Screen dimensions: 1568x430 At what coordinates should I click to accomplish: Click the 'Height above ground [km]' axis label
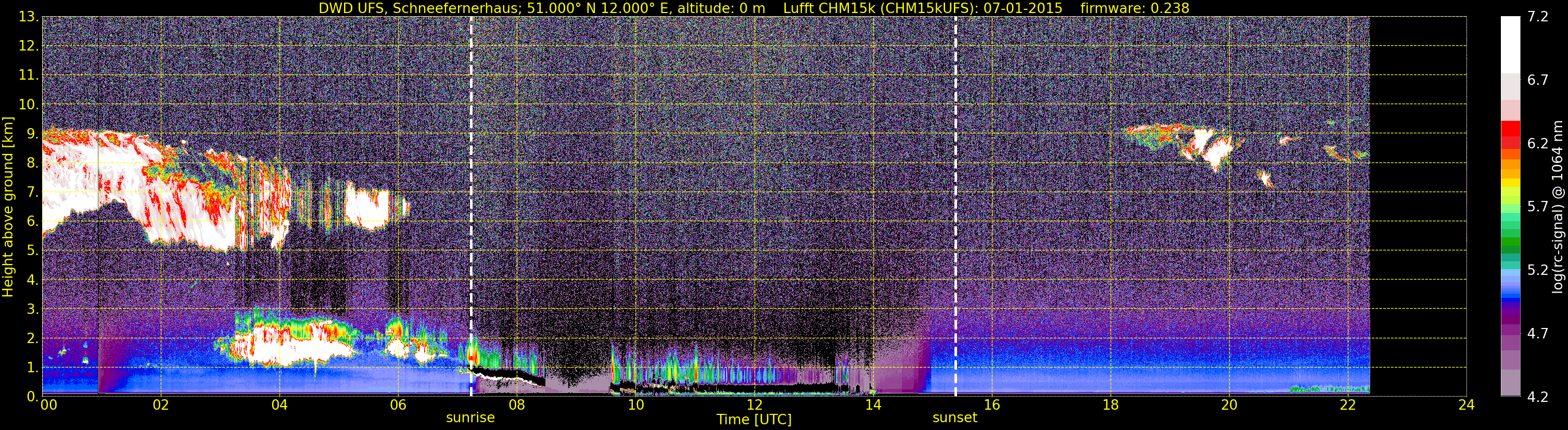(8, 206)
